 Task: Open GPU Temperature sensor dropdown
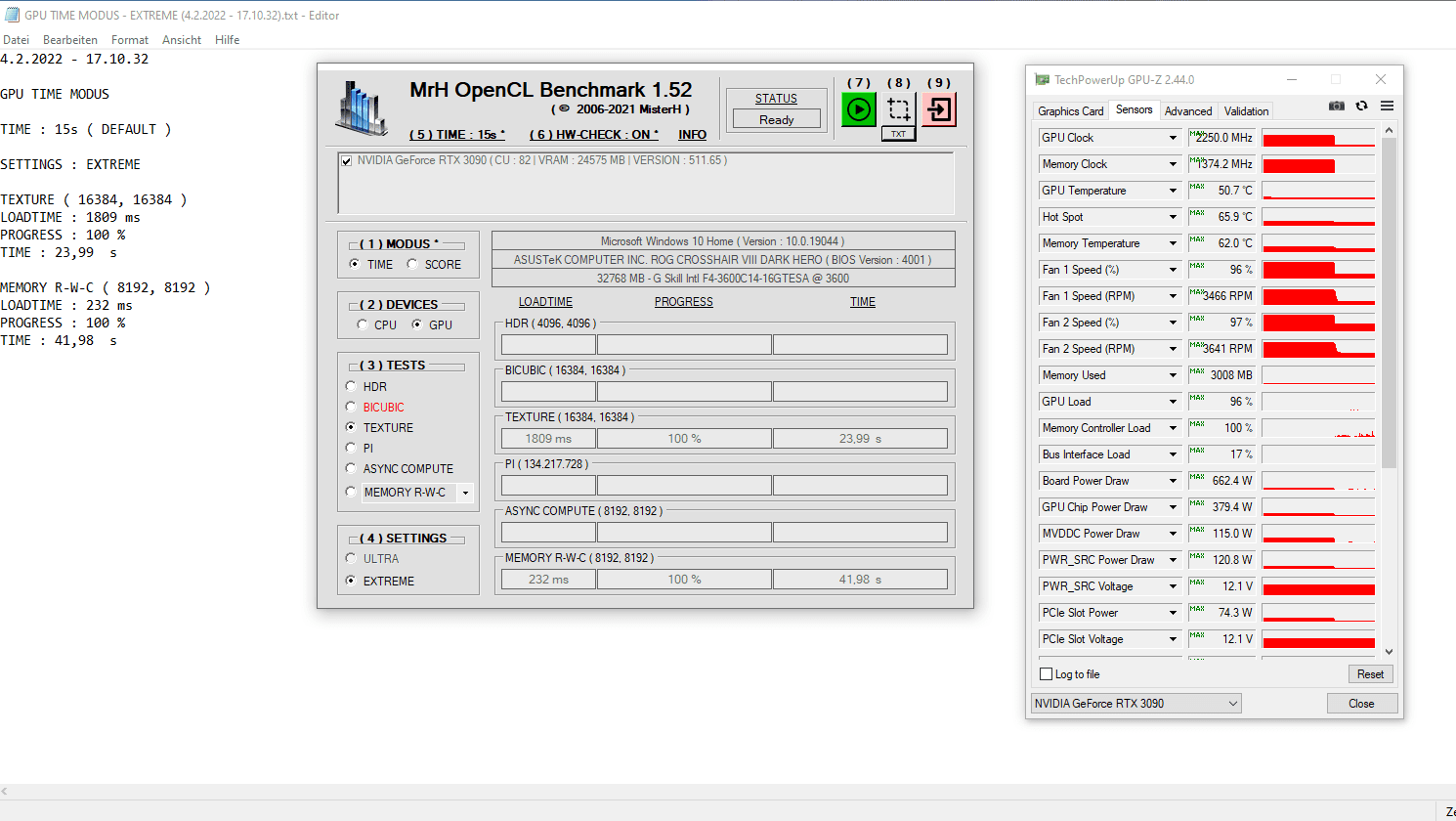[1173, 191]
